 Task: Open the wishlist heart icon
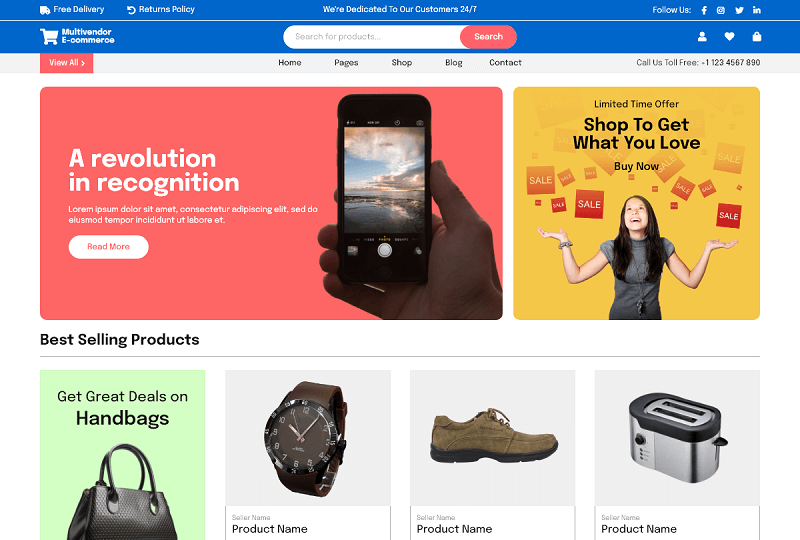(x=729, y=37)
